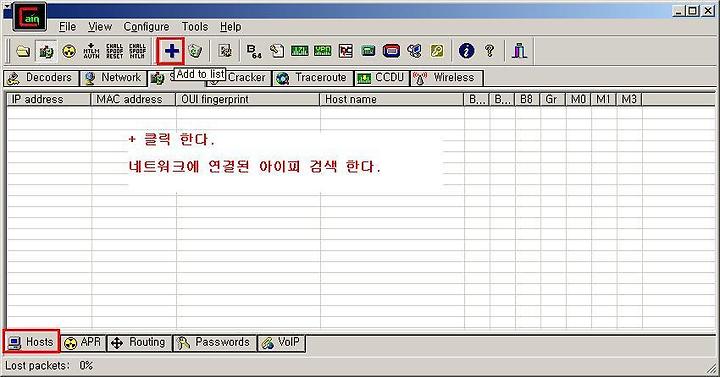Open the Configure dialog toolbar icon

click(225, 51)
